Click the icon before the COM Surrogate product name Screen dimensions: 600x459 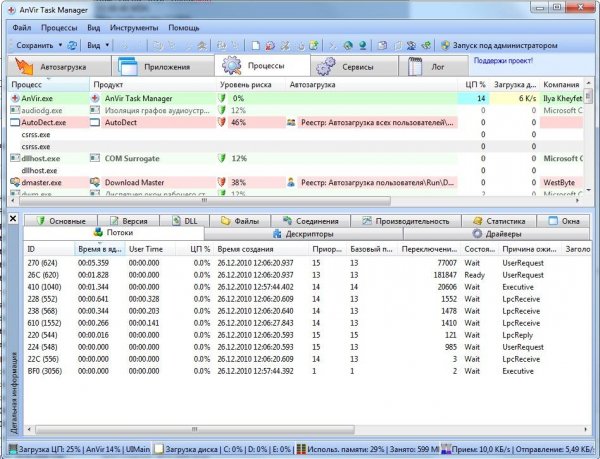[x=95, y=158]
